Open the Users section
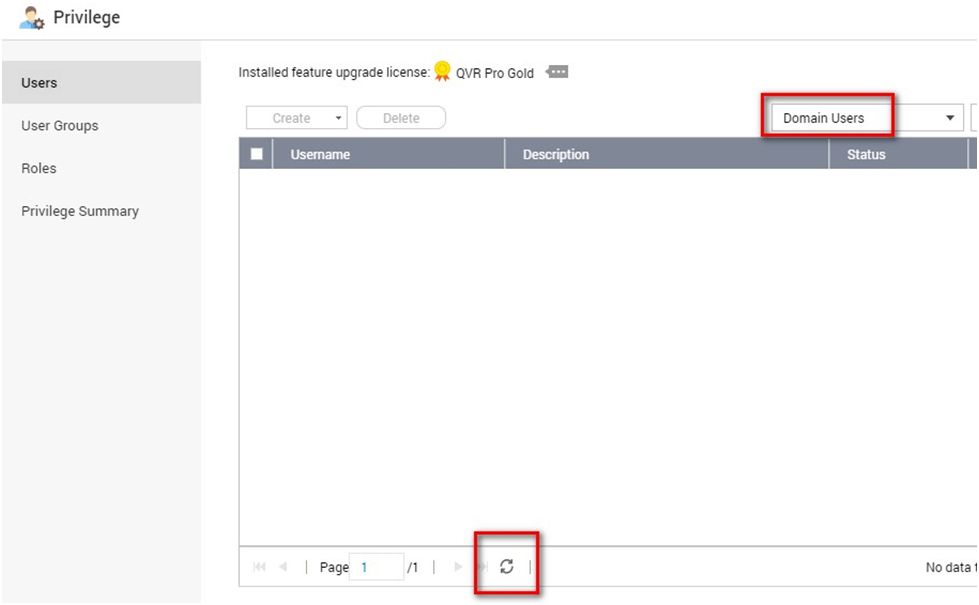This screenshot has width=979, height=605. click(x=102, y=82)
